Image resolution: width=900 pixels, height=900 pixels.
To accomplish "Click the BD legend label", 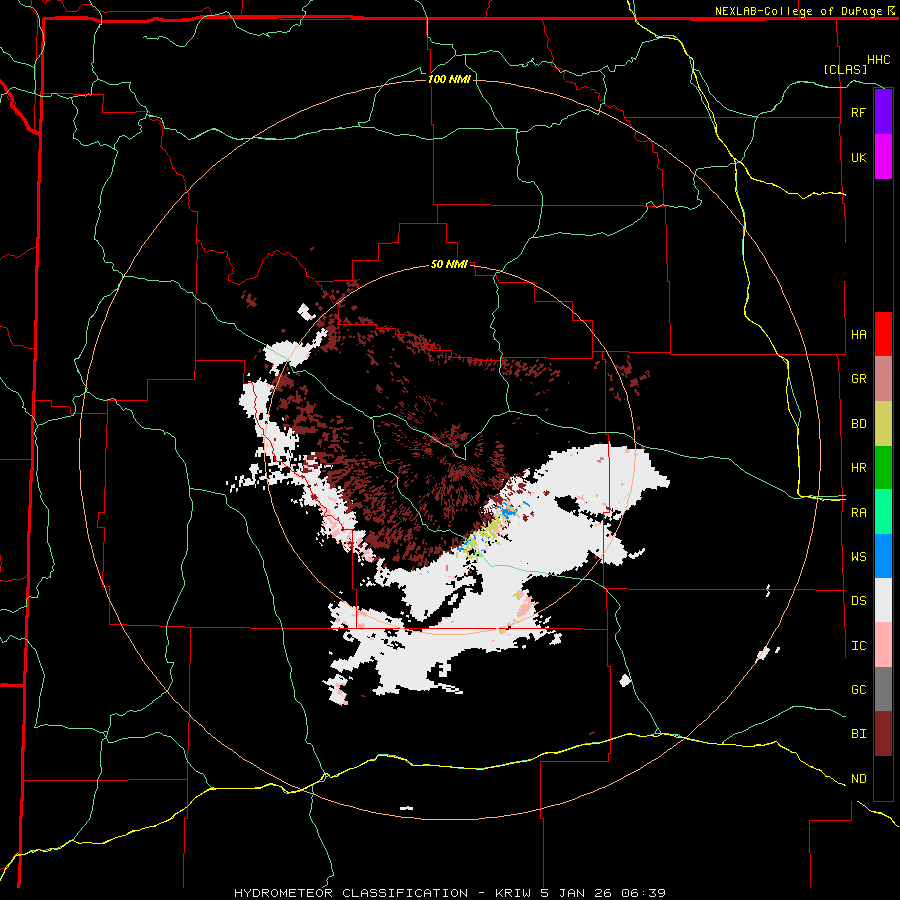I will tap(858, 424).
